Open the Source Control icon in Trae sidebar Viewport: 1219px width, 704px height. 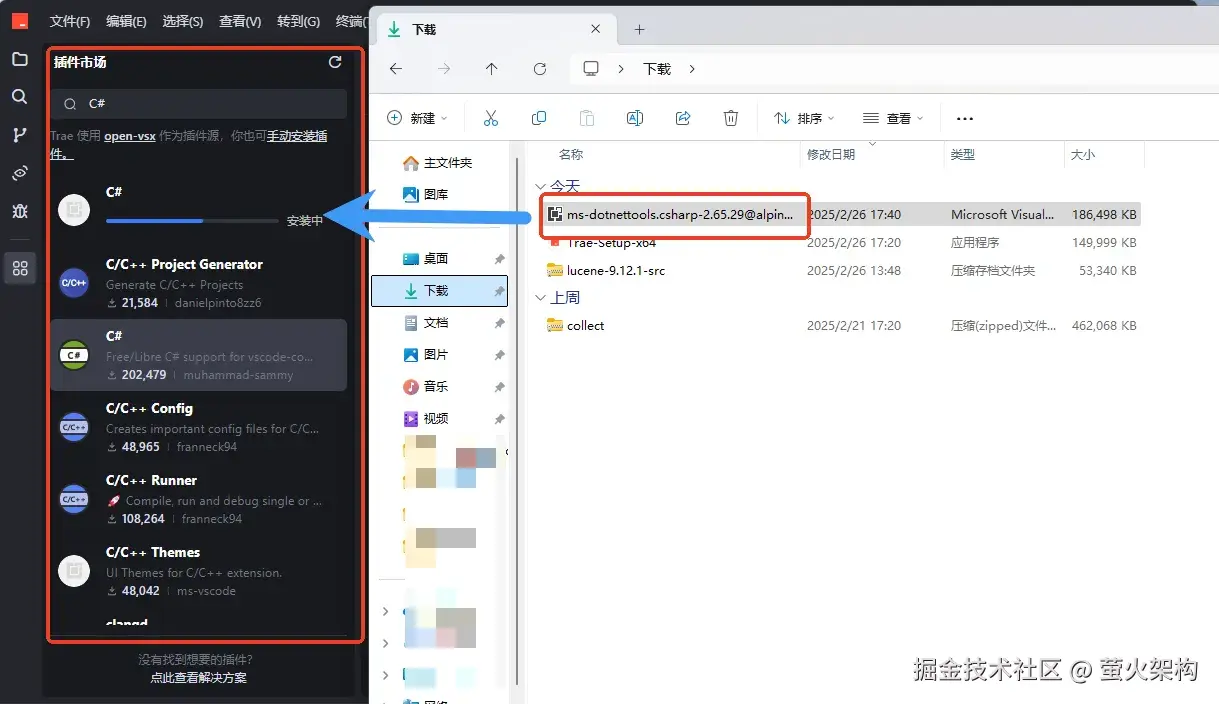20,135
